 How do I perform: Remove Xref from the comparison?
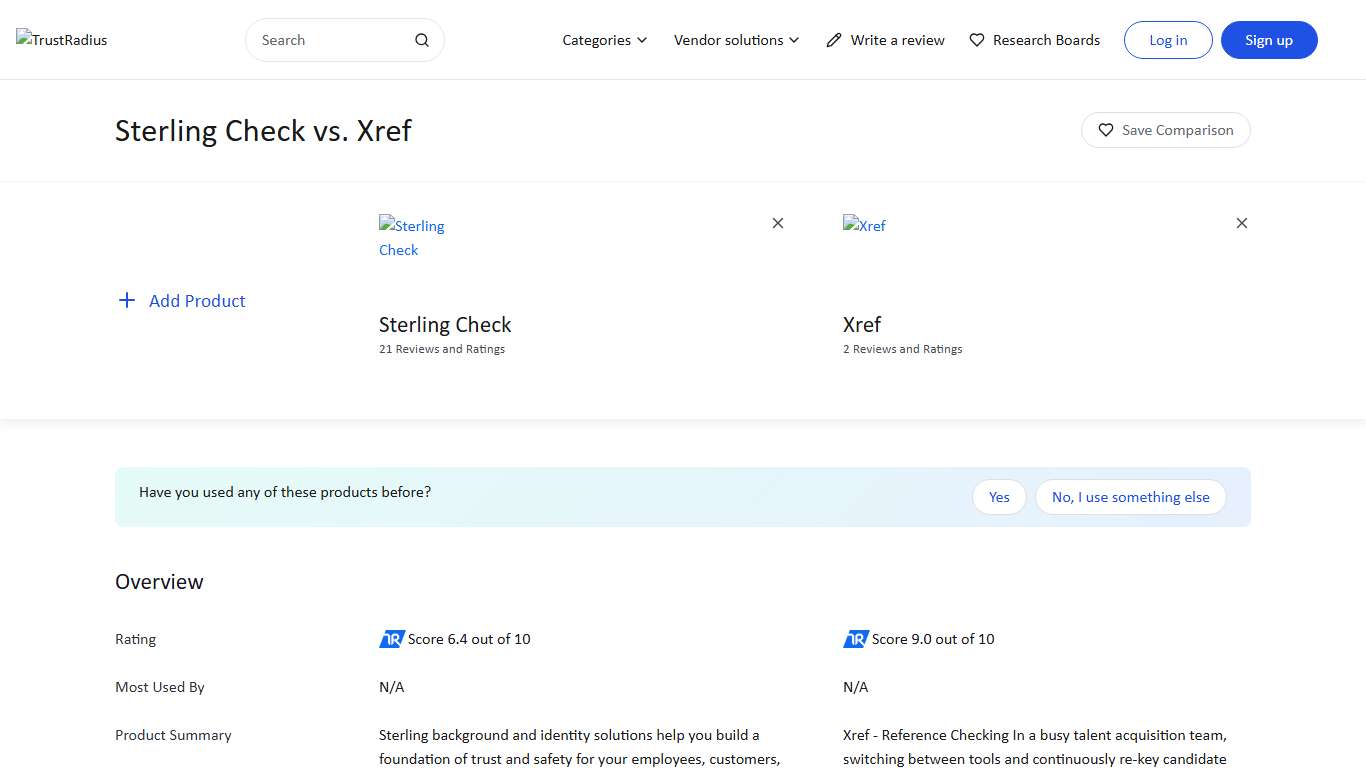point(1242,223)
